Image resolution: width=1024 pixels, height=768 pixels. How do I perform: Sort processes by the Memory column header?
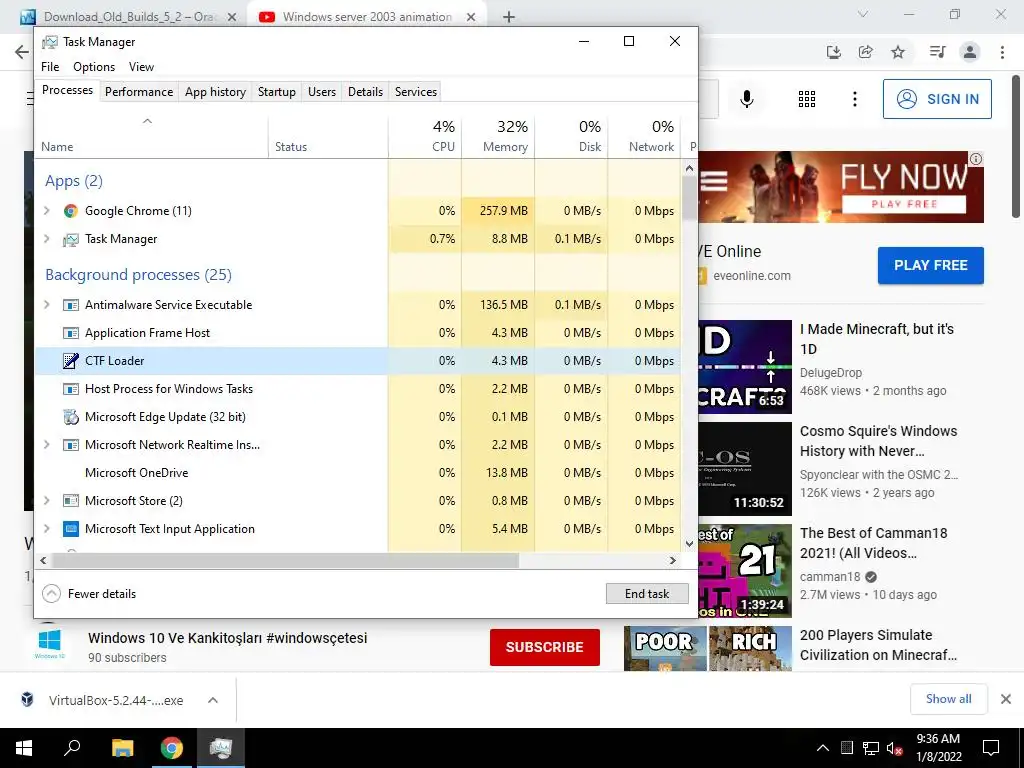[498, 136]
